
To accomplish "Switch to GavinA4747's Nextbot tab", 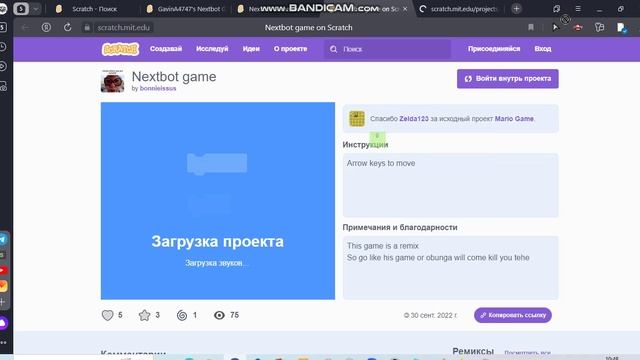I will tap(186, 9).
